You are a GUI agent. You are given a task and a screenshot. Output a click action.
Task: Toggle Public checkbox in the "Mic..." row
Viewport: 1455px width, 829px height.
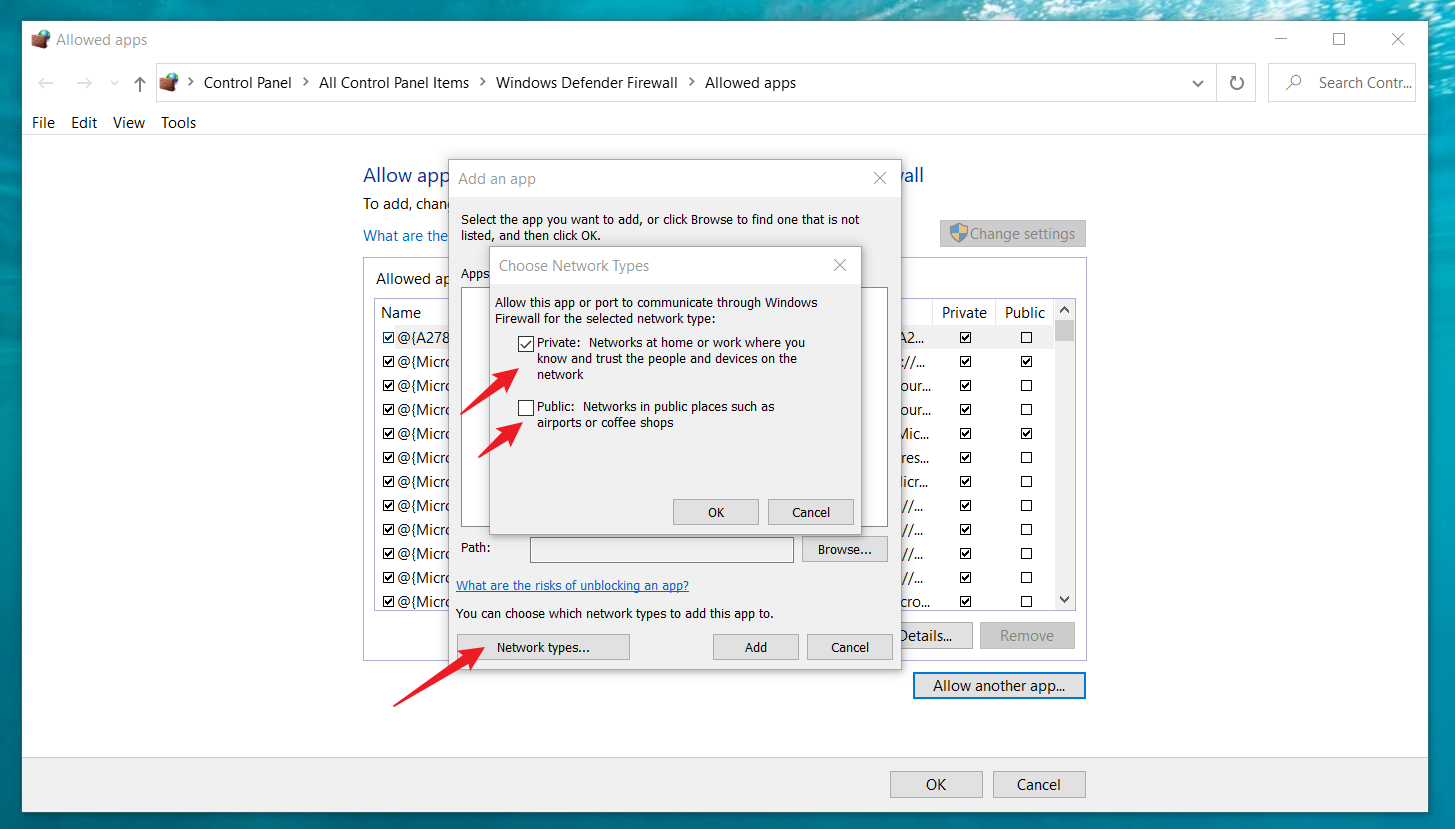pos(1026,434)
